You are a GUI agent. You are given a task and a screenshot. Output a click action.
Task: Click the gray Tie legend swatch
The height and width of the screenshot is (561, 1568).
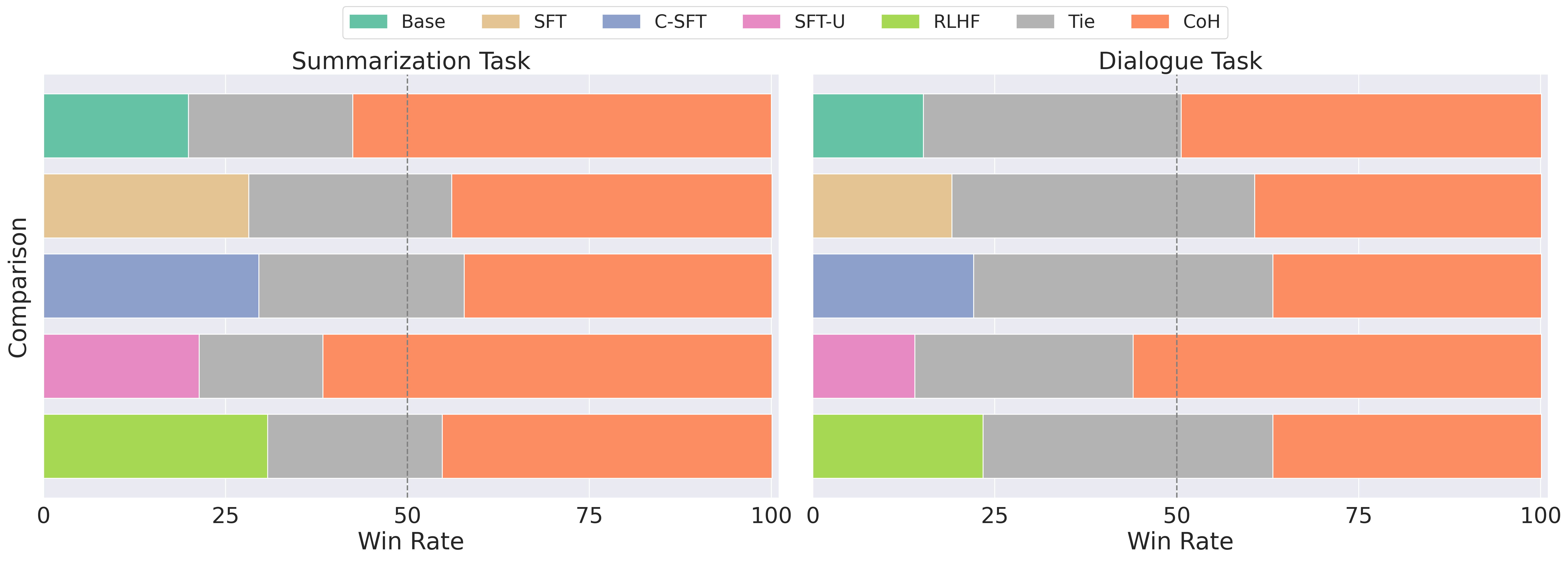(x=1035, y=22)
